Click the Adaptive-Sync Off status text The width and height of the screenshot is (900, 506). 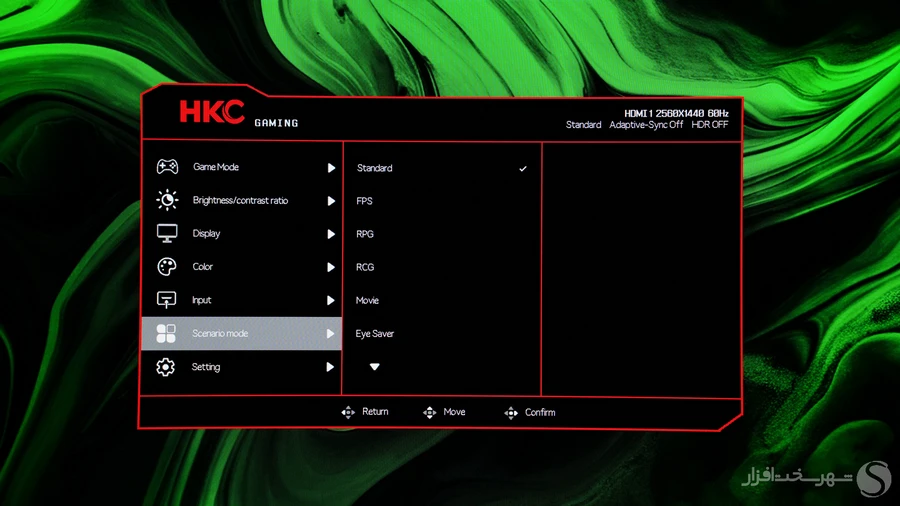646,125
